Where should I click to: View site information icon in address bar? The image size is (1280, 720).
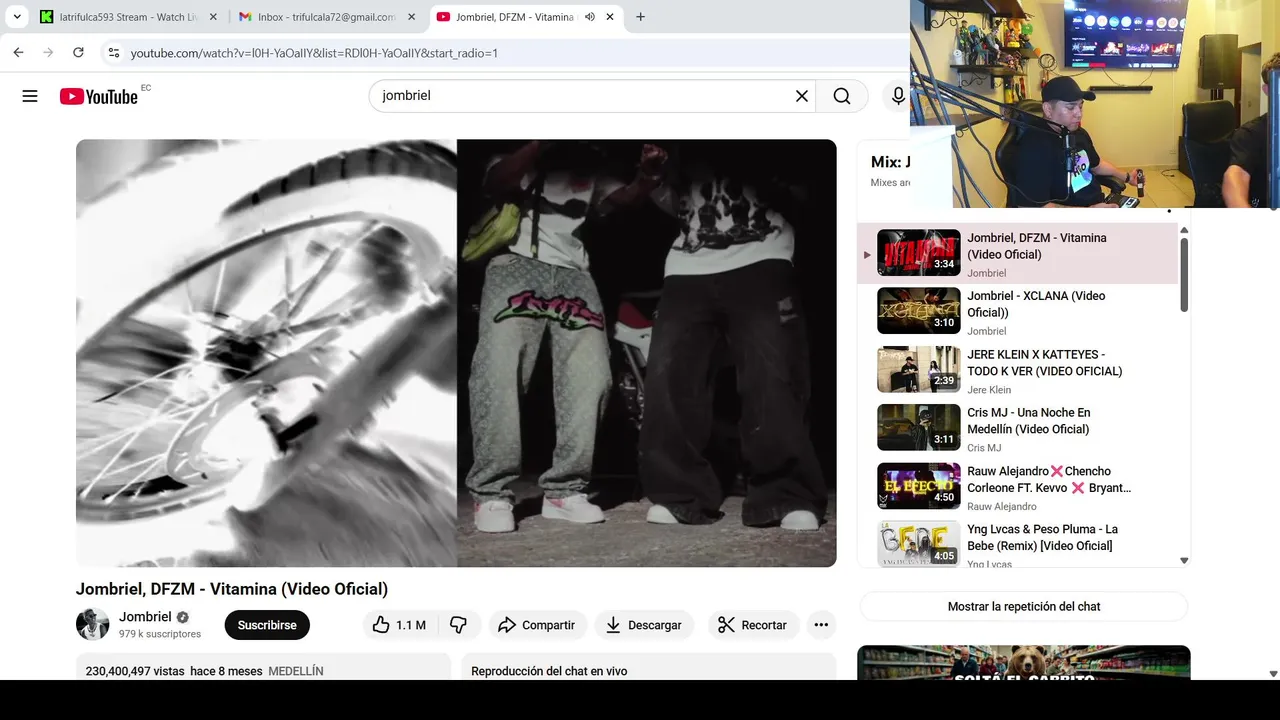coord(113,52)
